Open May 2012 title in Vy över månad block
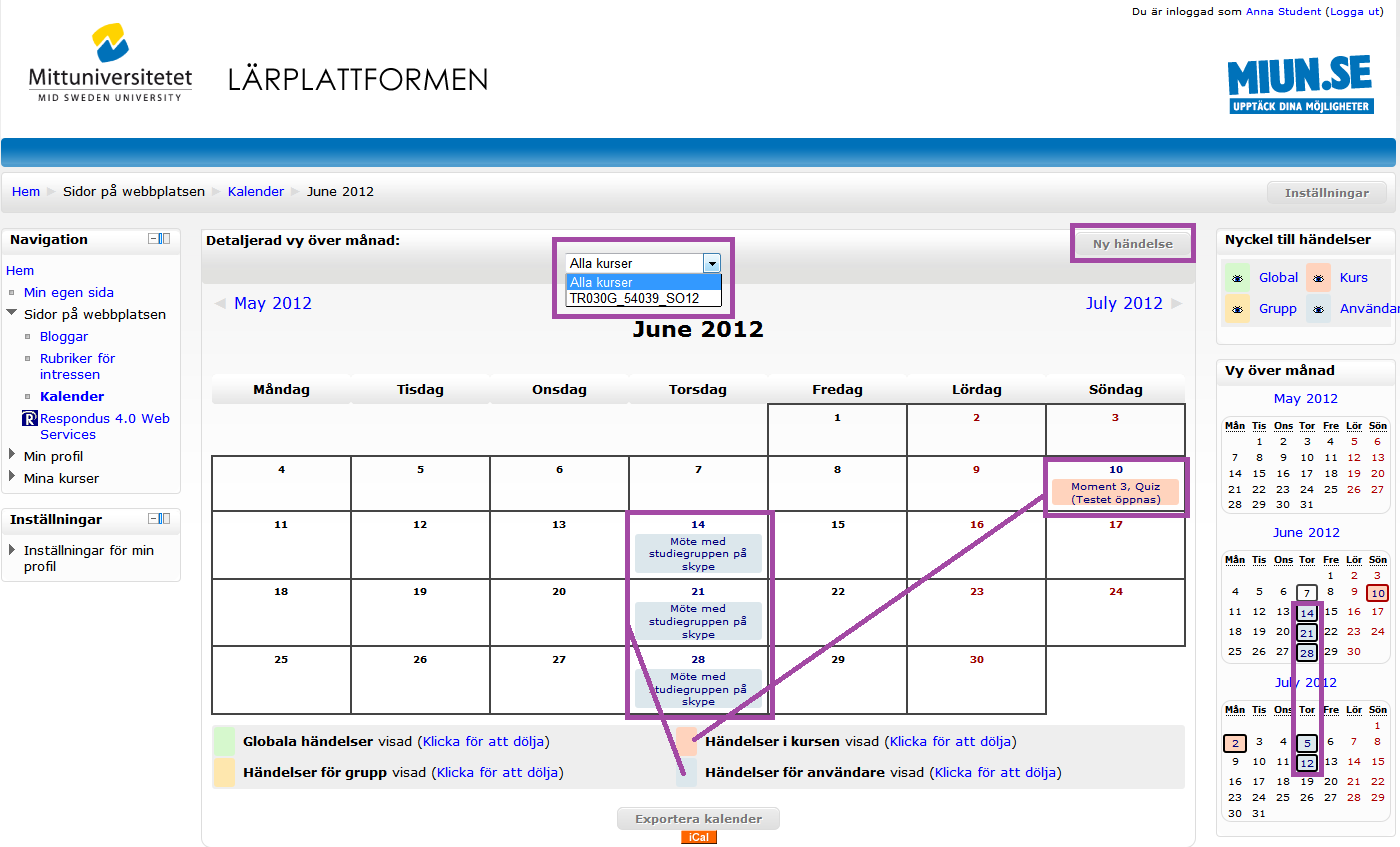Image resolution: width=1400 pixels, height=847 pixels. tap(1306, 398)
